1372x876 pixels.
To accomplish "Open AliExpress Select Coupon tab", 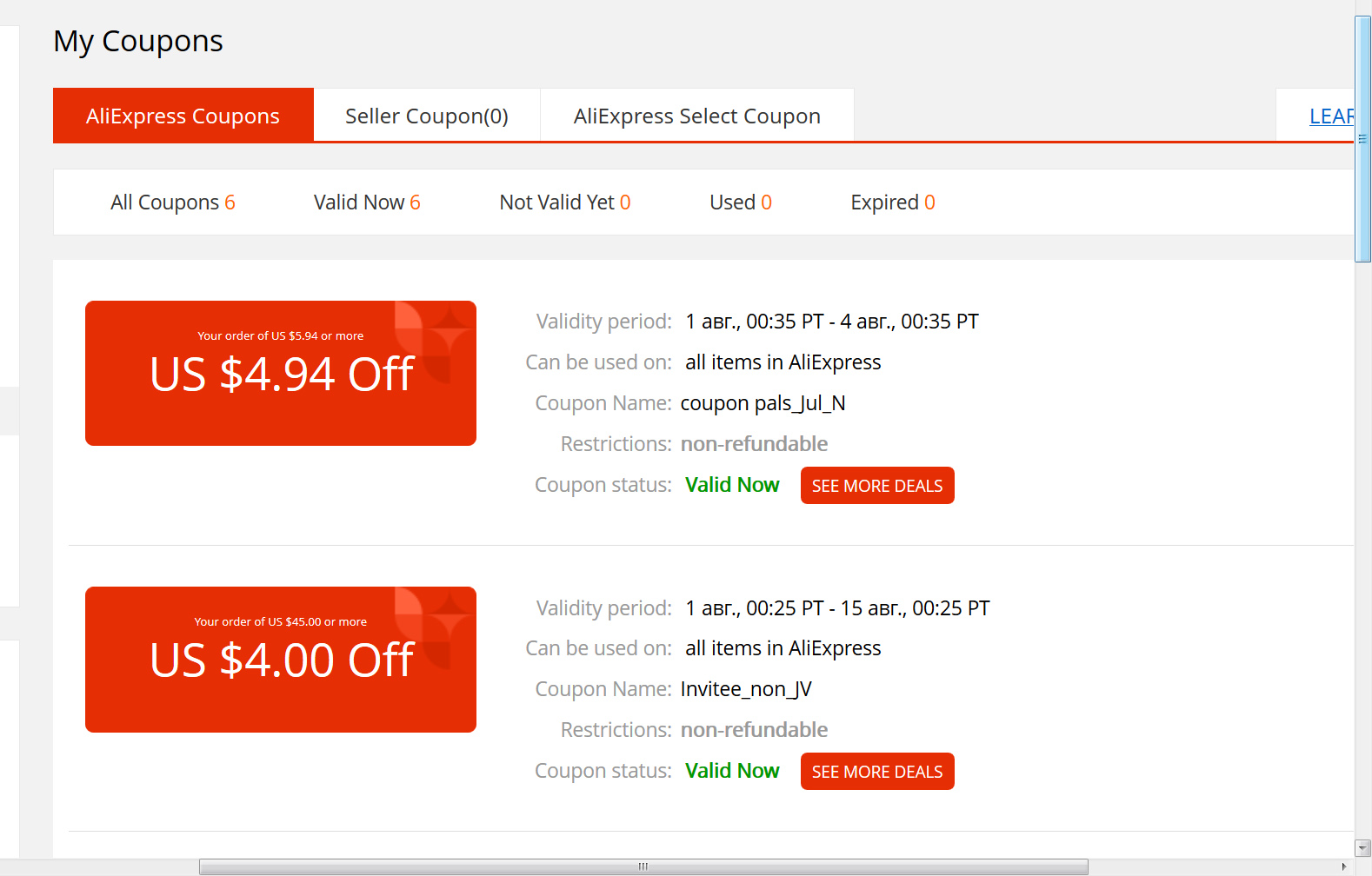I will pos(697,116).
